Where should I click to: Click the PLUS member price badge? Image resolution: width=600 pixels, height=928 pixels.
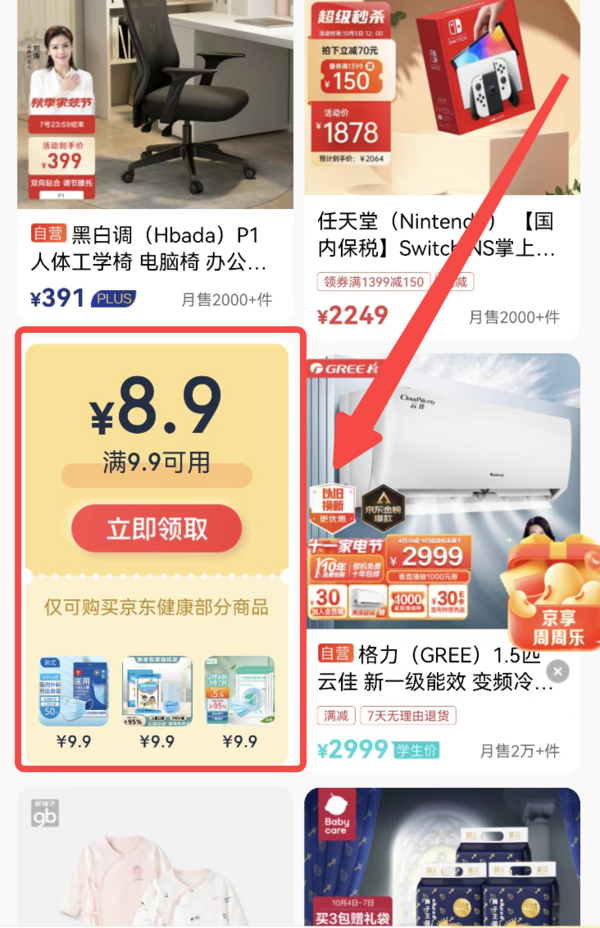pyautogui.click(x=113, y=298)
